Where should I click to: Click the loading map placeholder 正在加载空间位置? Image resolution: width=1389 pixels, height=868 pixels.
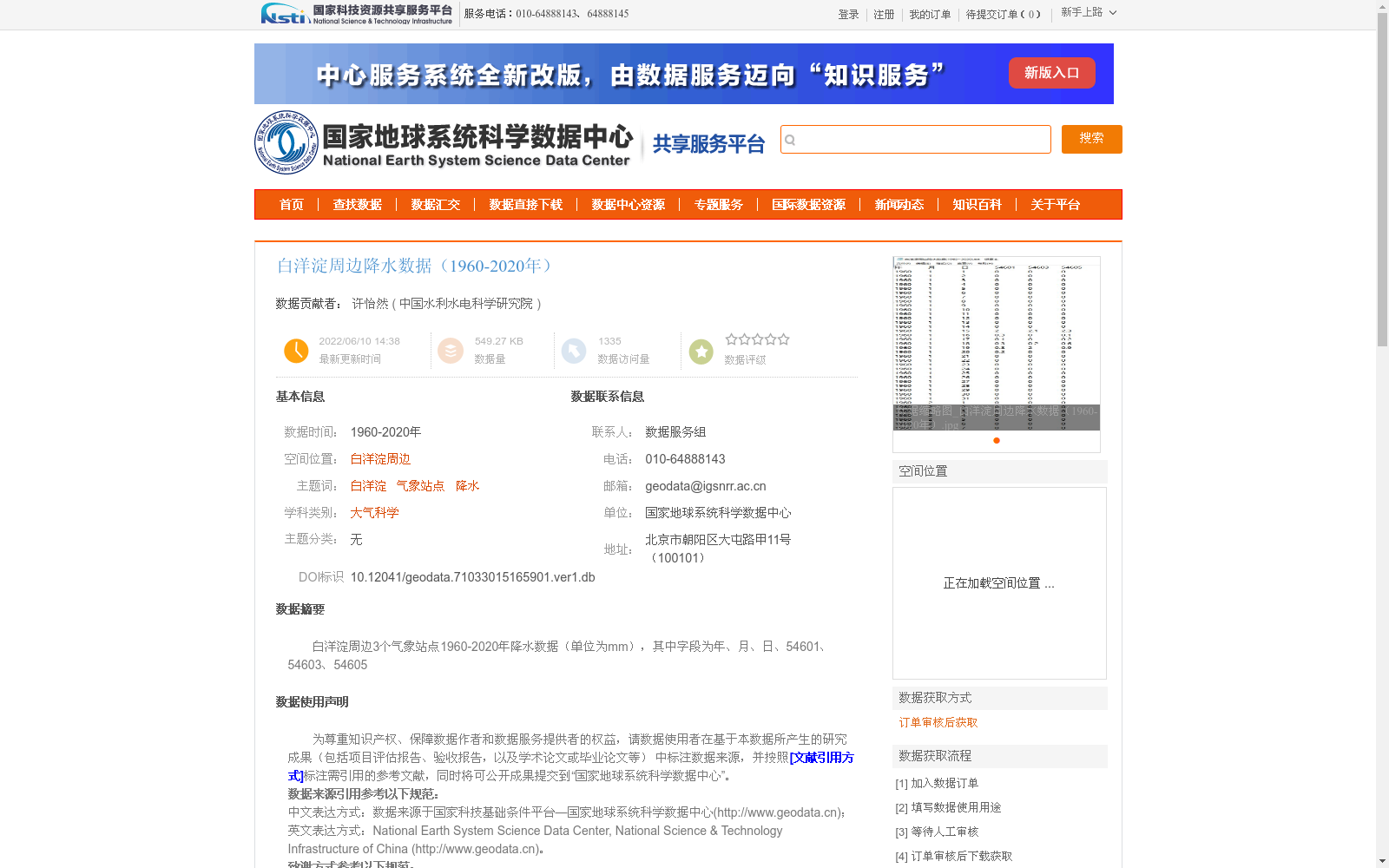click(999, 583)
